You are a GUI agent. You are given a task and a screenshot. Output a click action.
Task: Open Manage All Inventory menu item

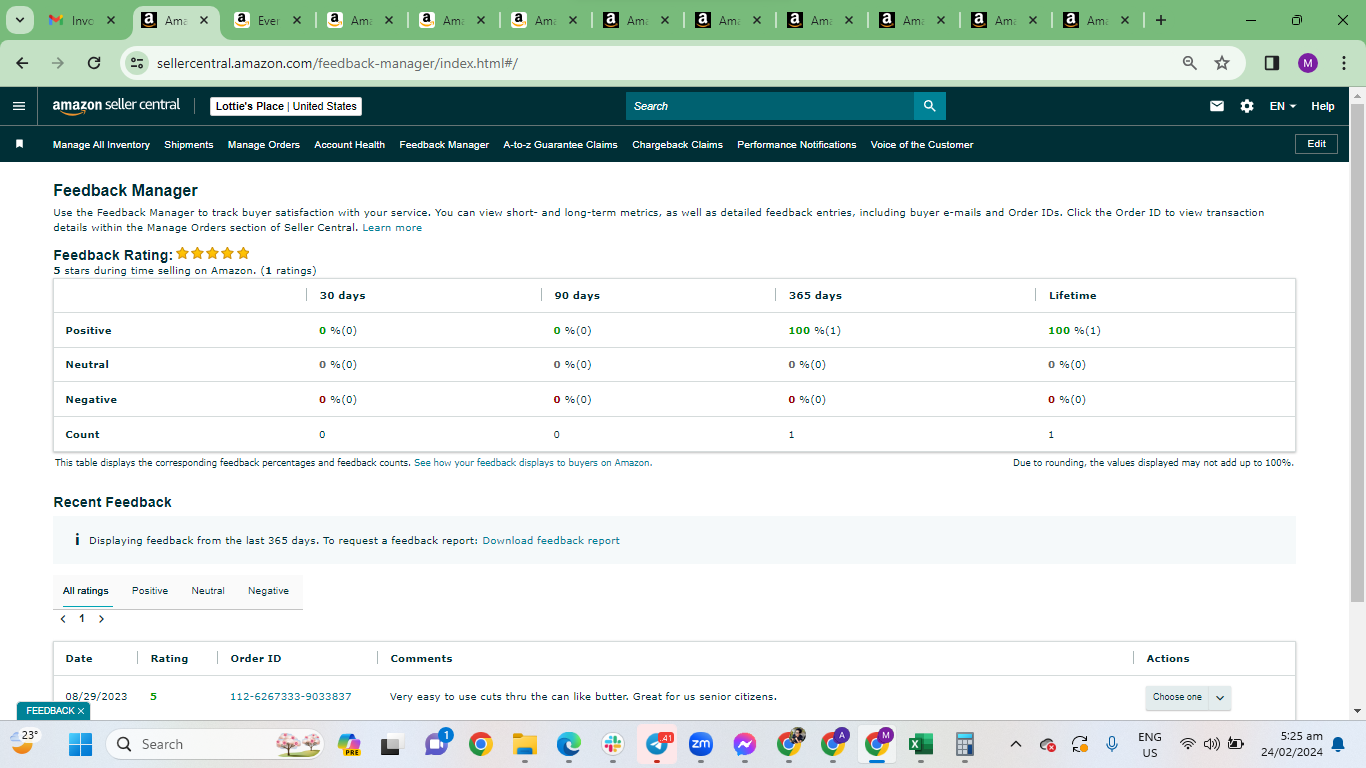pos(101,145)
